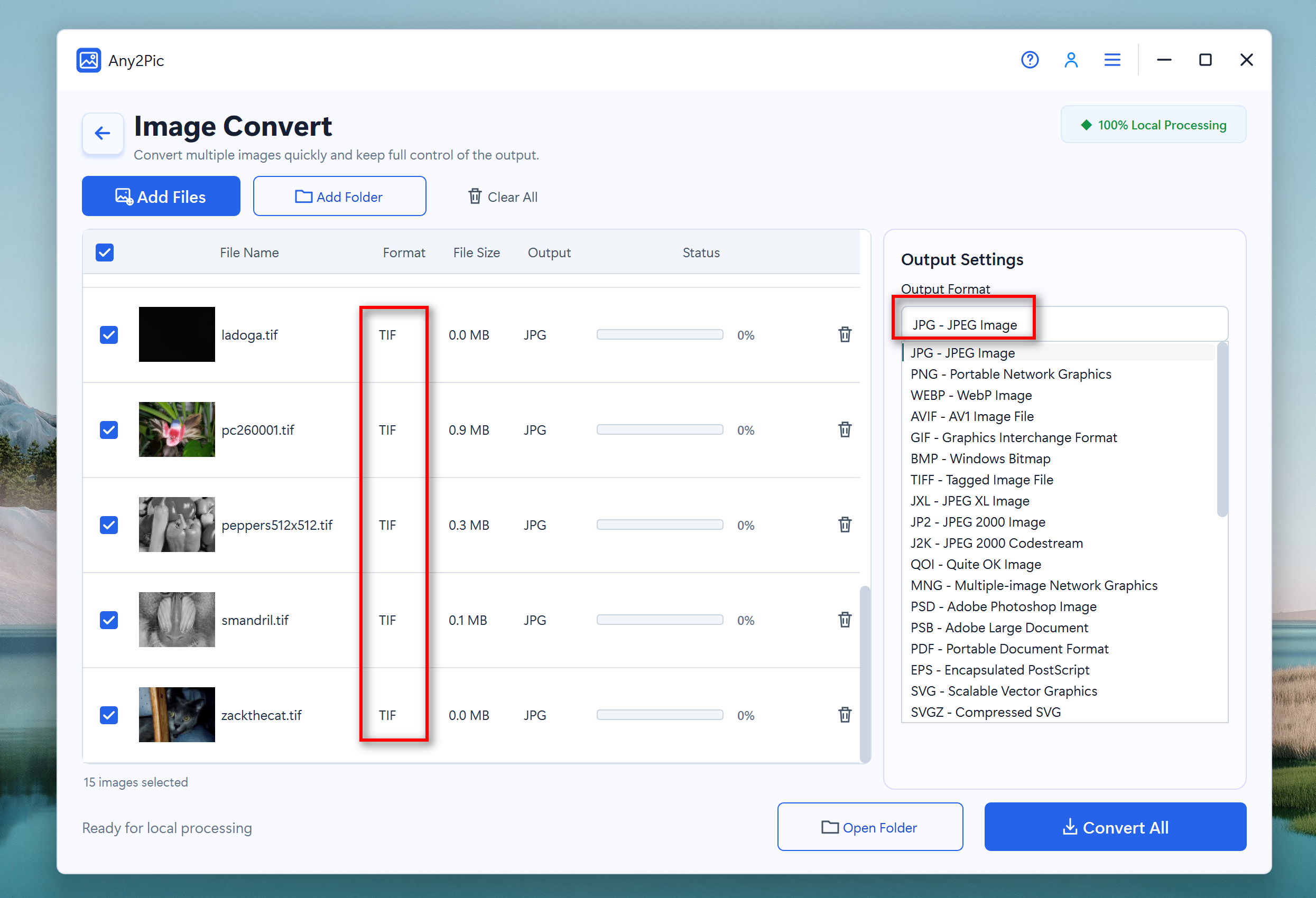Screen dimensions: 1316x898
Task: Click the file list vertical scrollbar
Action: [x=865, y=674]
